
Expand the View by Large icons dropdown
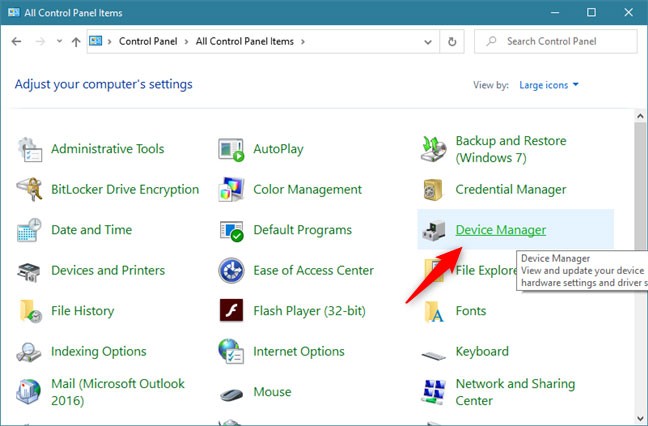[549, 85]
